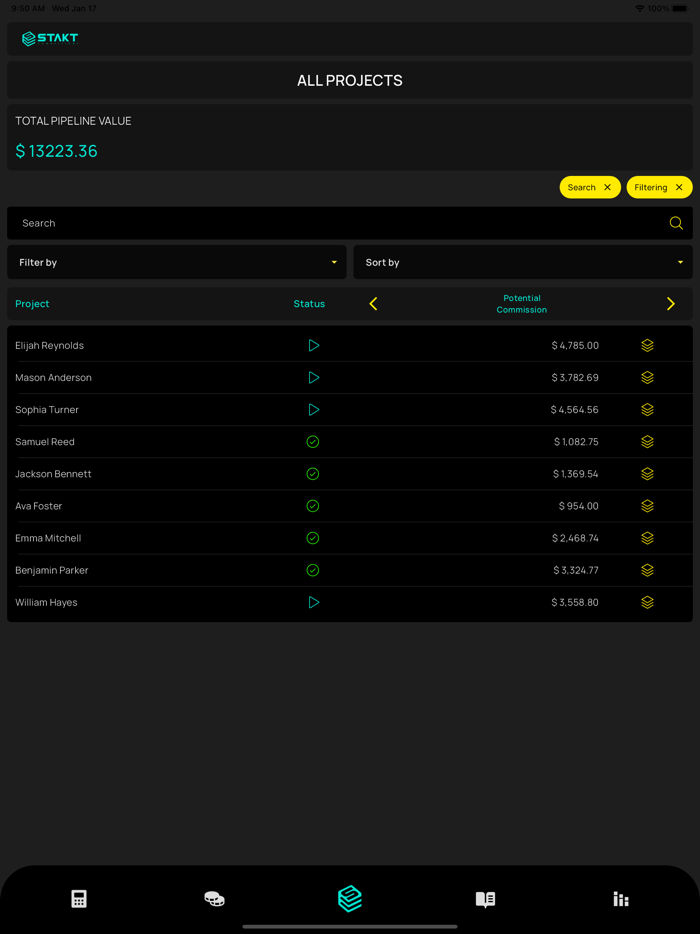Open Elijah Reynolds project
Screen dimensions: 700x934
point(49,345)
